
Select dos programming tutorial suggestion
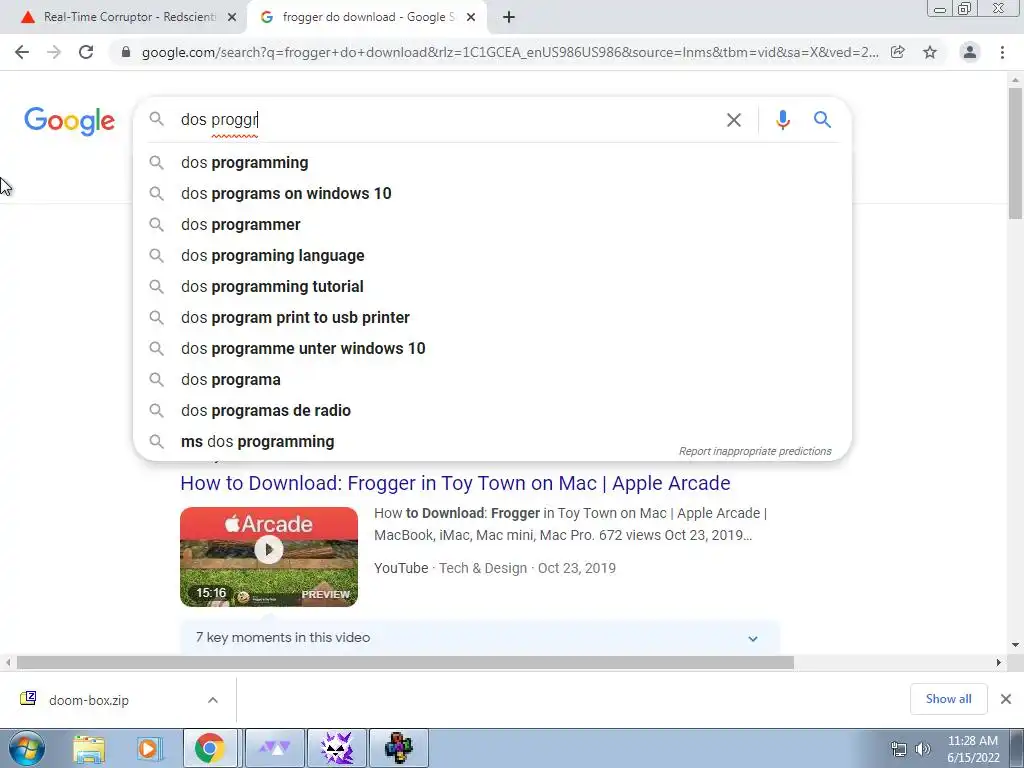[492, 287]
